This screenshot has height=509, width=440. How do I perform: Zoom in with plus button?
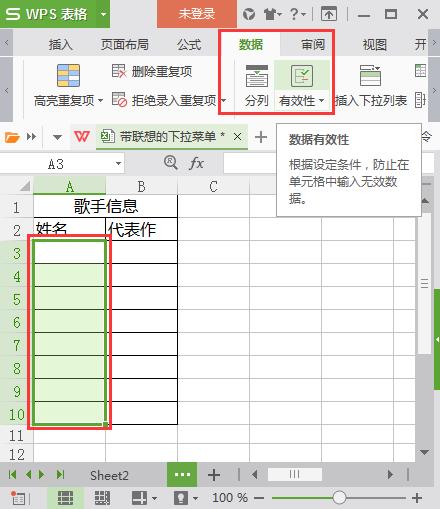click(x=417, y=498)
